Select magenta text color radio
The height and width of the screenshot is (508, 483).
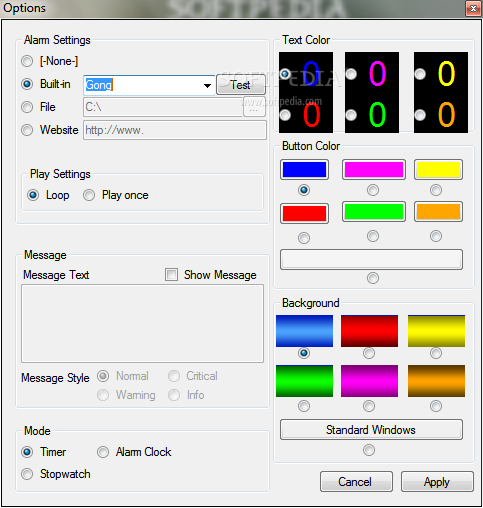(351, 74)
